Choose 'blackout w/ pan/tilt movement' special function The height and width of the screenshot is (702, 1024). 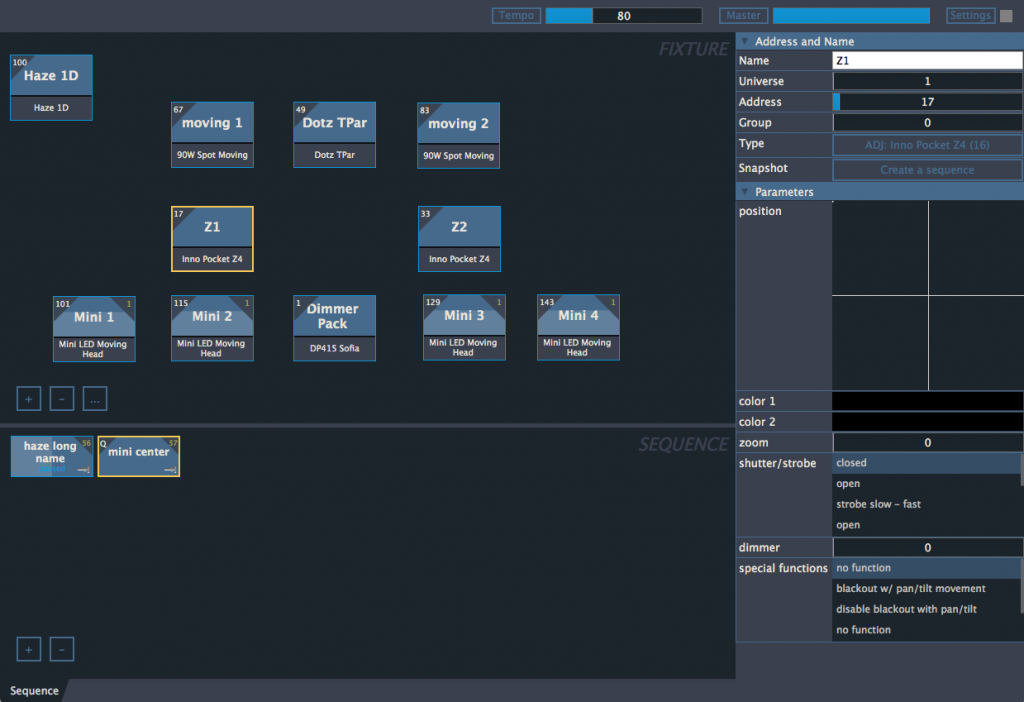point(910,589)
